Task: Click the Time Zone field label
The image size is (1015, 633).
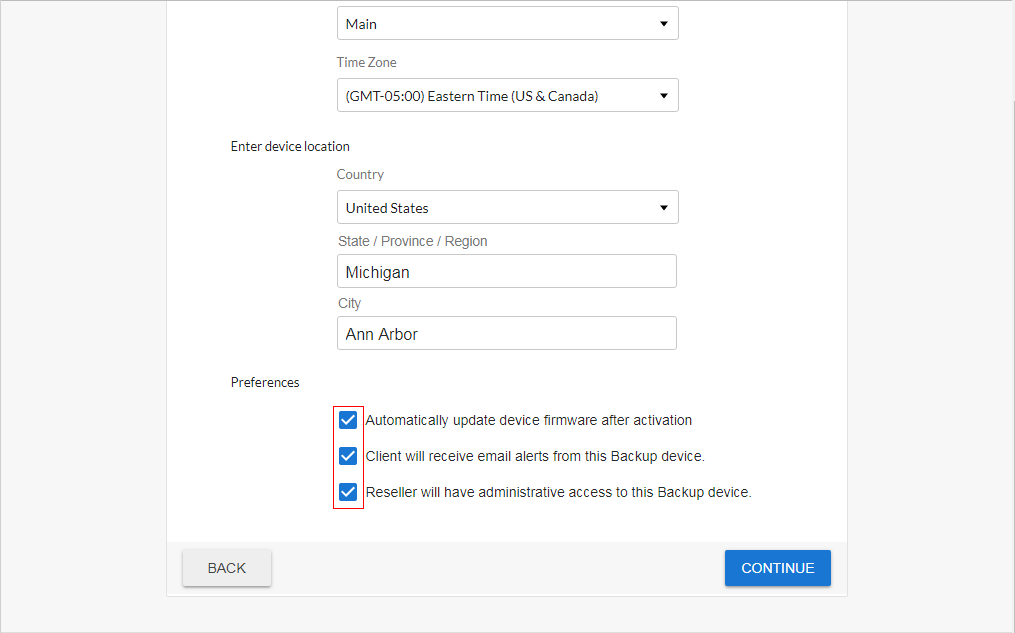Action: click(x=366, y=62)
